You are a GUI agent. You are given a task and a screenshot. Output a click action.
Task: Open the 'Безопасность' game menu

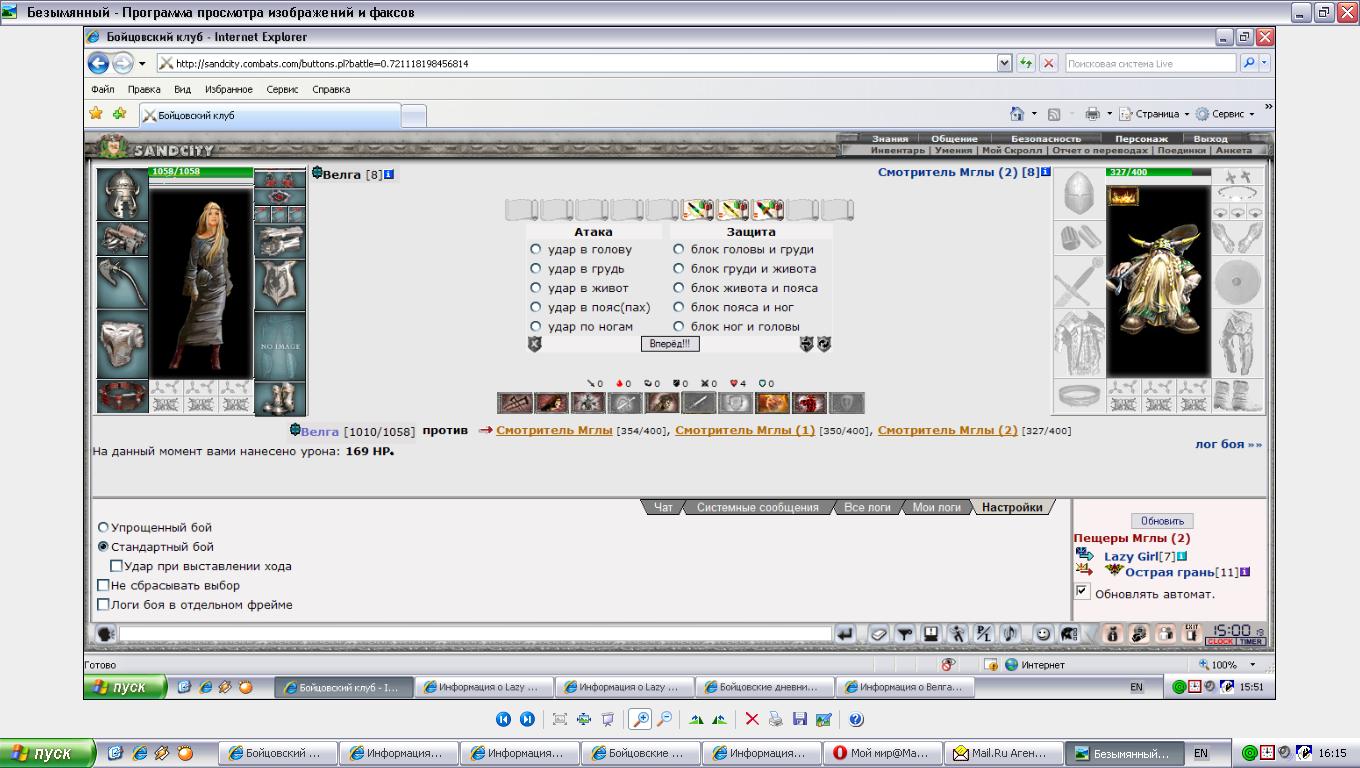coord(1046,139)
